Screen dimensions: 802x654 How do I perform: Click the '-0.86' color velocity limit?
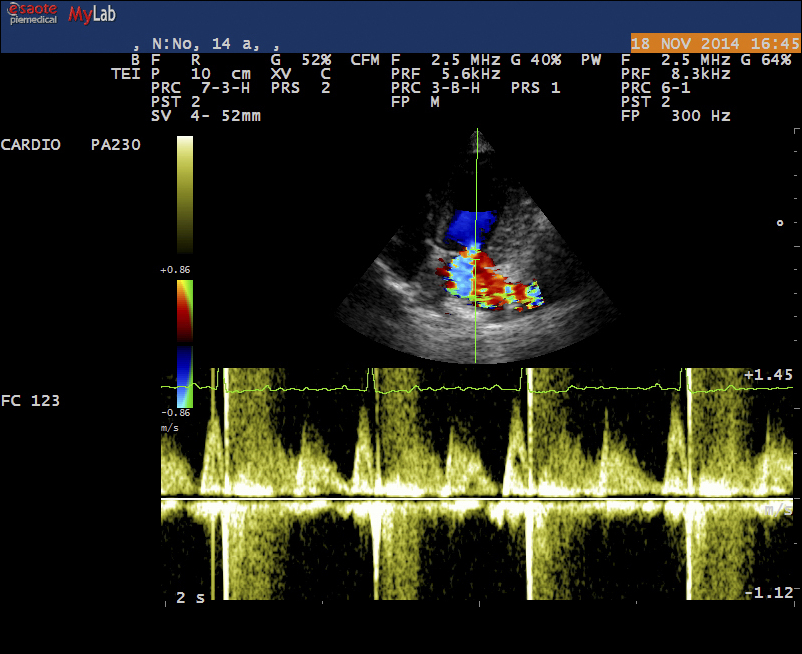tap(175, 412)
